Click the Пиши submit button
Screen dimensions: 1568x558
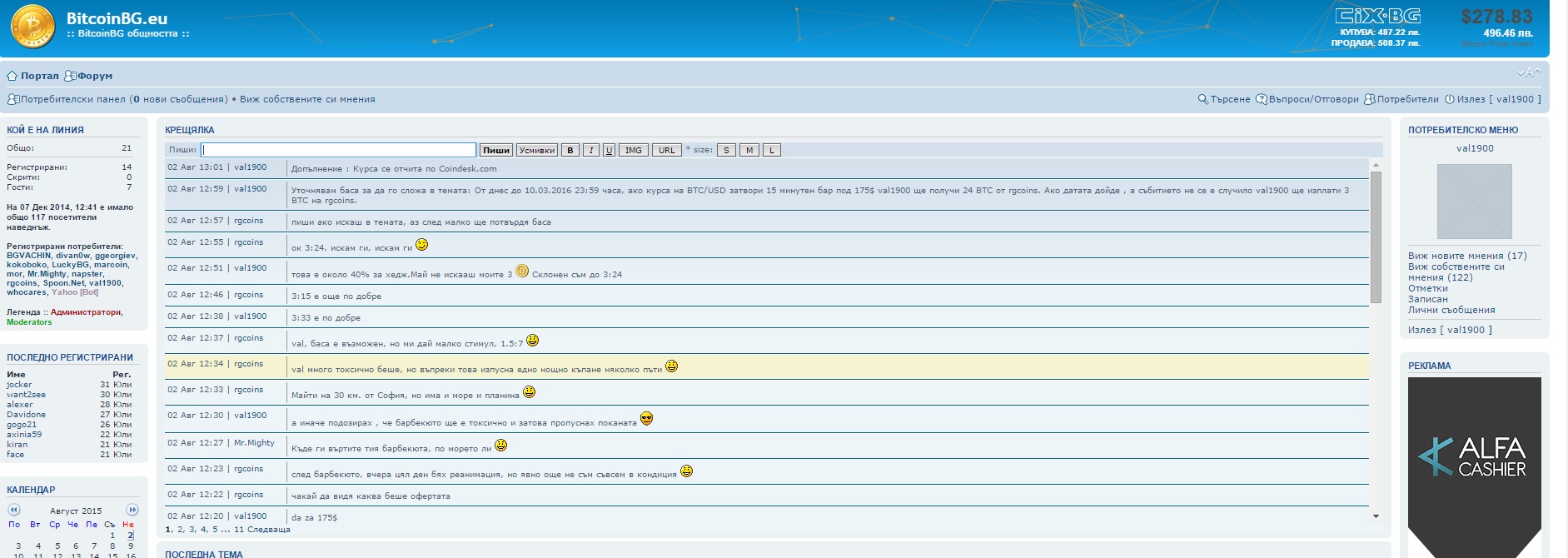[x=496, y=150]
